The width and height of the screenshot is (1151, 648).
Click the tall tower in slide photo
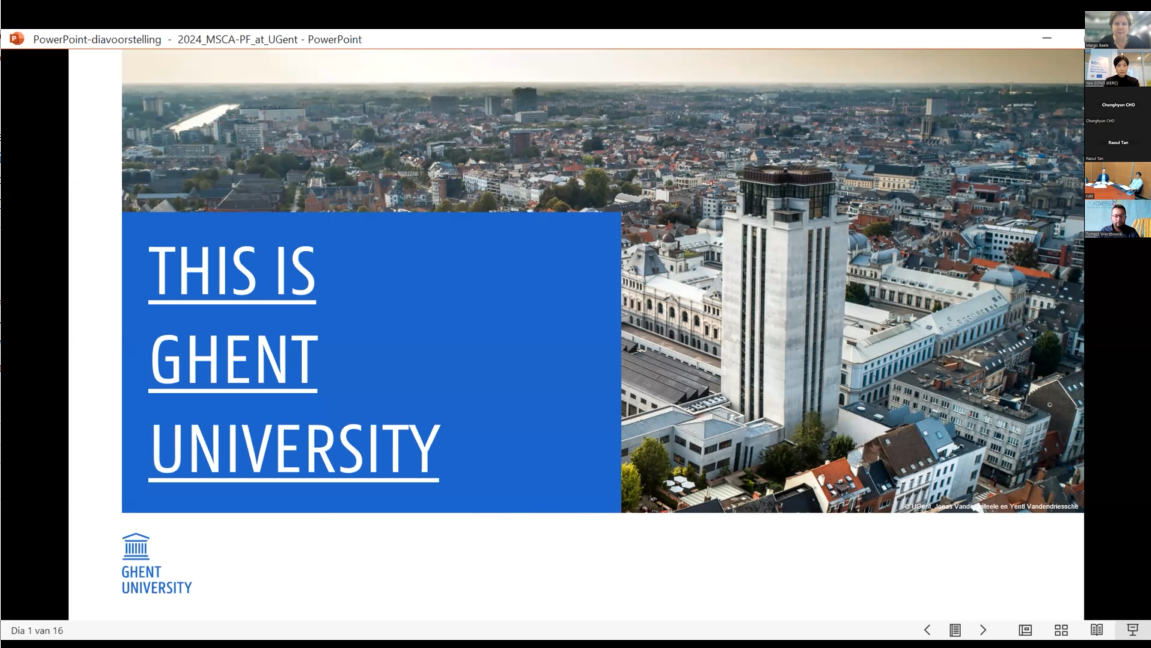tap(784, 300)
